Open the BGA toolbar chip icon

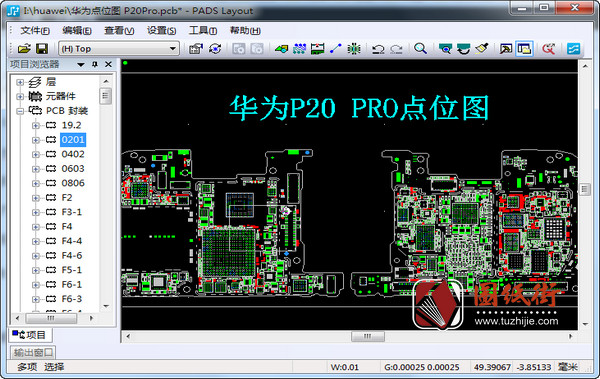354,49
